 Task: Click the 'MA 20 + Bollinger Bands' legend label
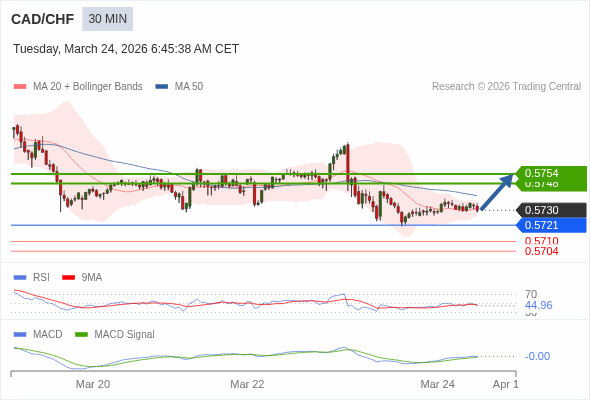click(88, 87)
